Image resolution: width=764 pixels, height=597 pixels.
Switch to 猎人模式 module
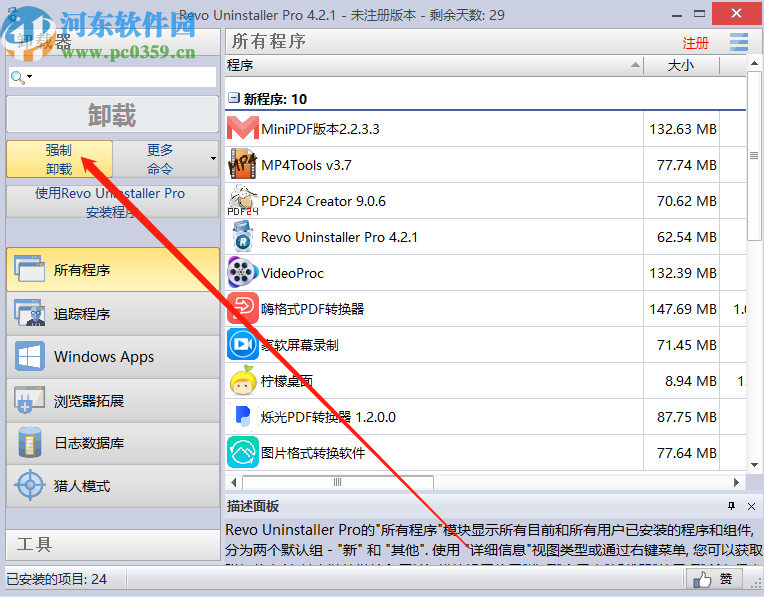pos(113,486)
